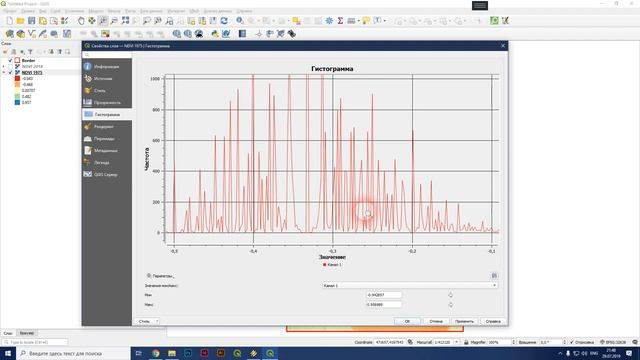Open the Метаданные tab
The width and height of the screenshot is (640, 360).
107,151
